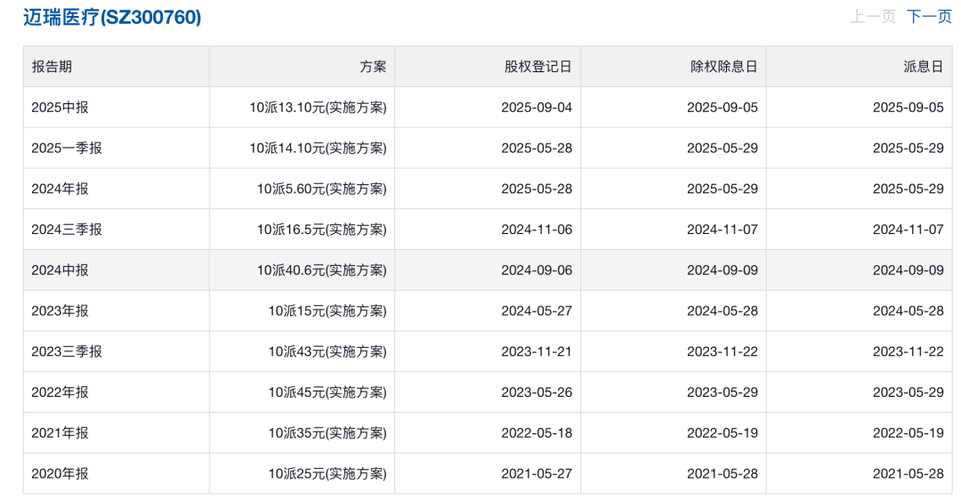Image resolution: width=961 pixels, height=500 pixels.
Task: Click the 10派45元 plan for 2022年报
Action: point(327,392)
